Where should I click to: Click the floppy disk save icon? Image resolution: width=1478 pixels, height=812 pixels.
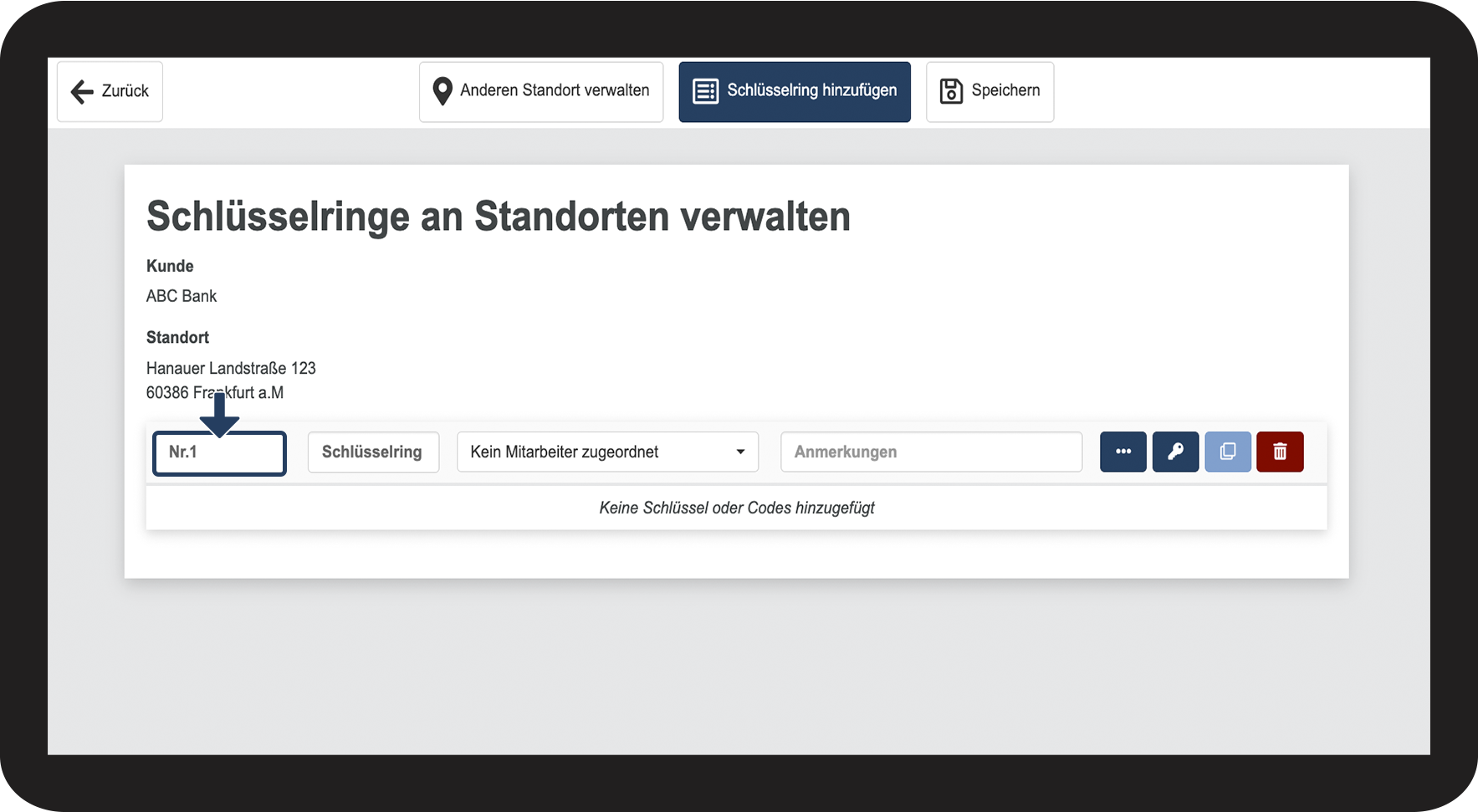[950, 91]
